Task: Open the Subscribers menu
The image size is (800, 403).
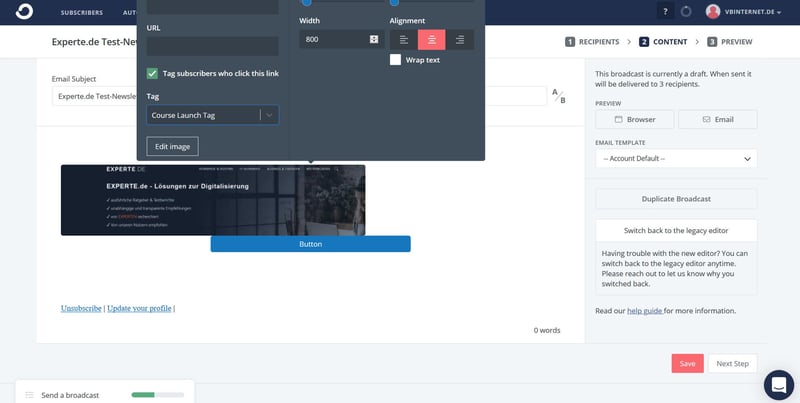Action: click(82, 12)
